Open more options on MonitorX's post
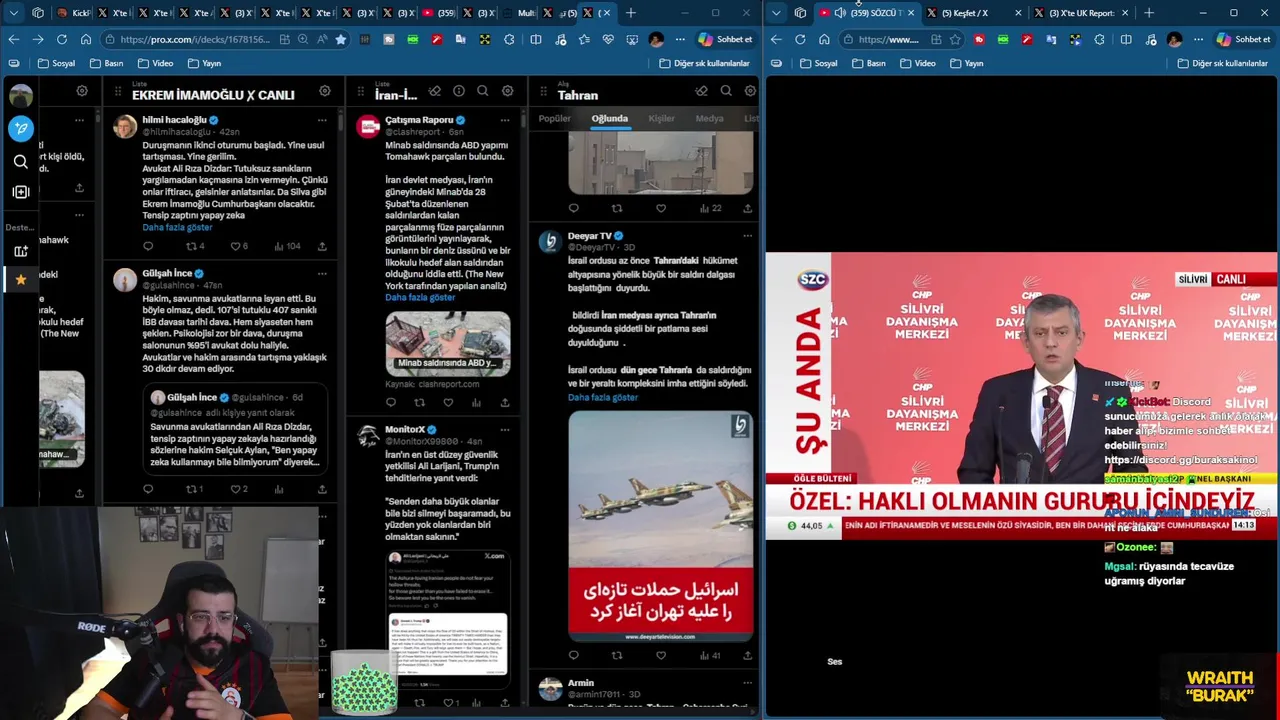Screen dimensions: 1280x720 504,429
